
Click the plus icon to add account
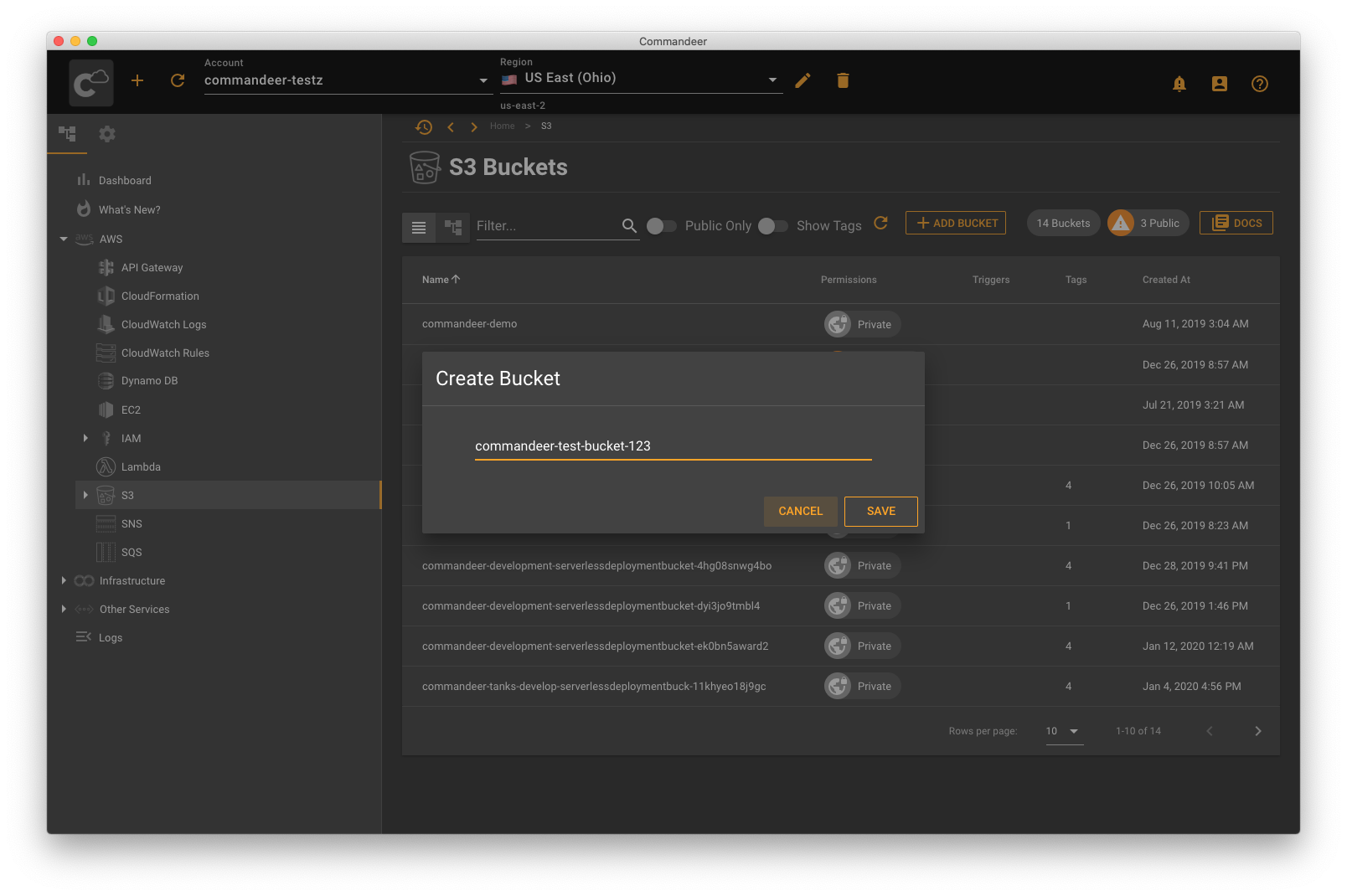coord(137,80)
